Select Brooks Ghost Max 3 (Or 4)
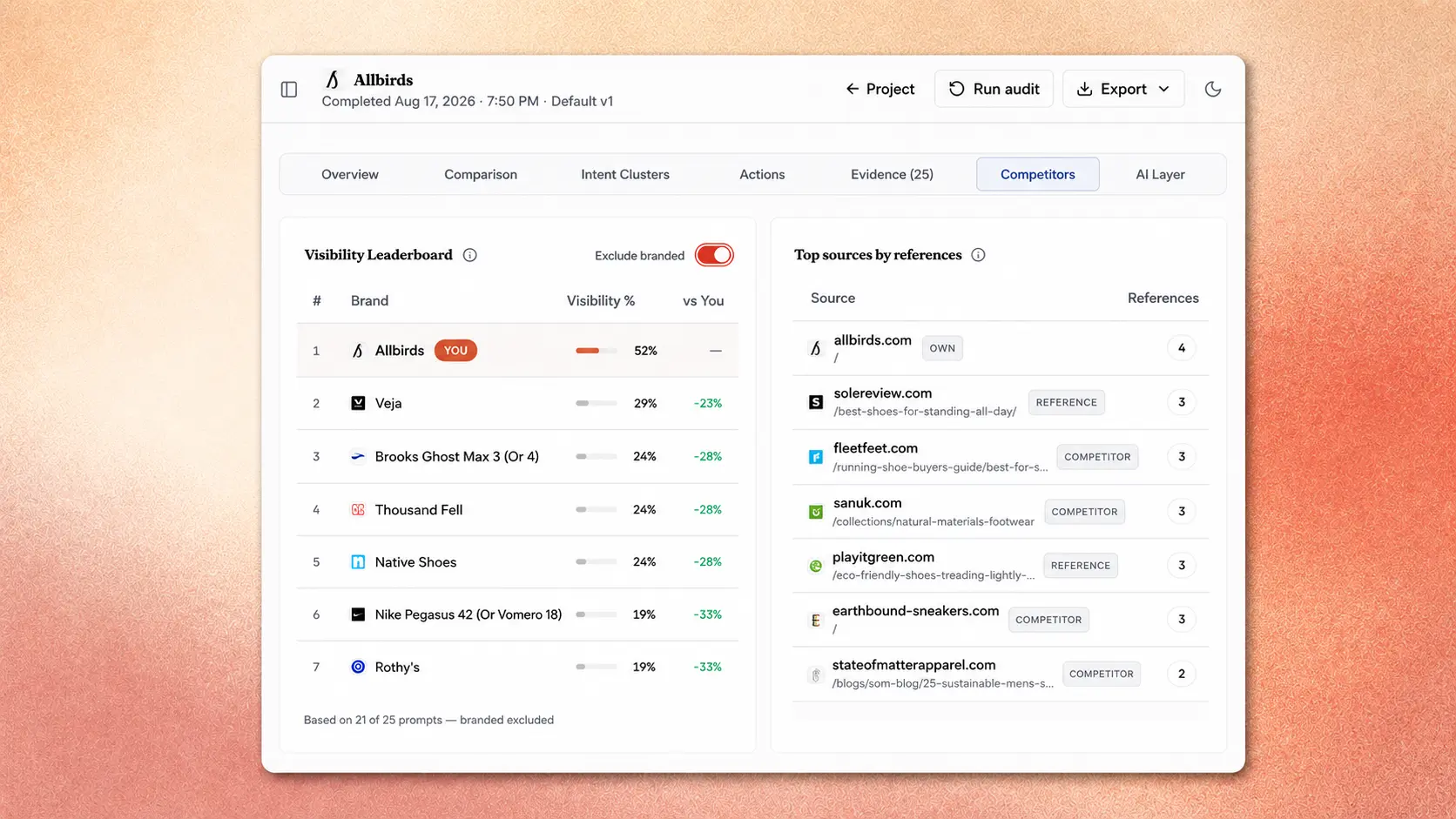 [x=457, y=456]
